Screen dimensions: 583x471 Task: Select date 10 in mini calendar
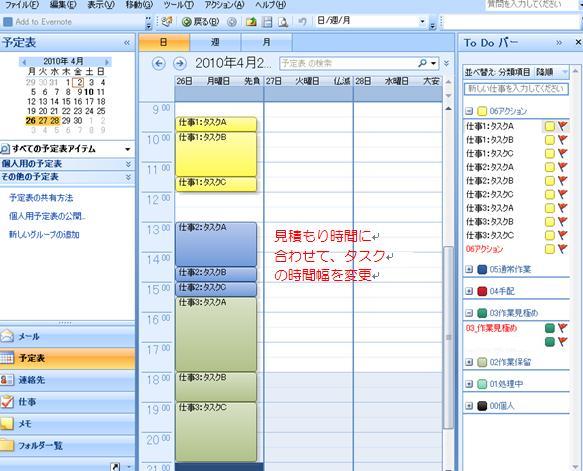coord(89,92)
